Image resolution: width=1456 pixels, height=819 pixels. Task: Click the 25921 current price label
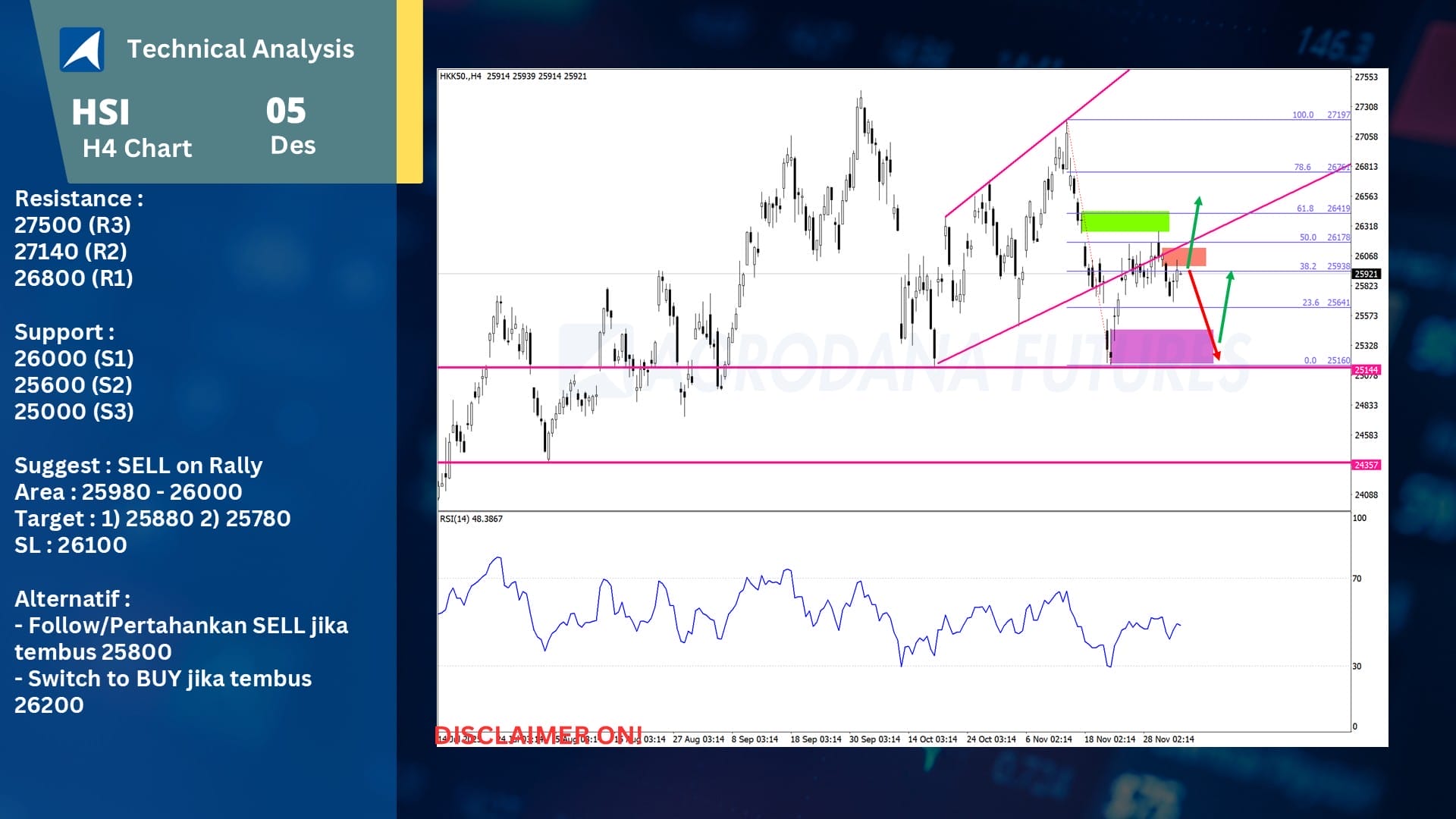(1367, 274)
